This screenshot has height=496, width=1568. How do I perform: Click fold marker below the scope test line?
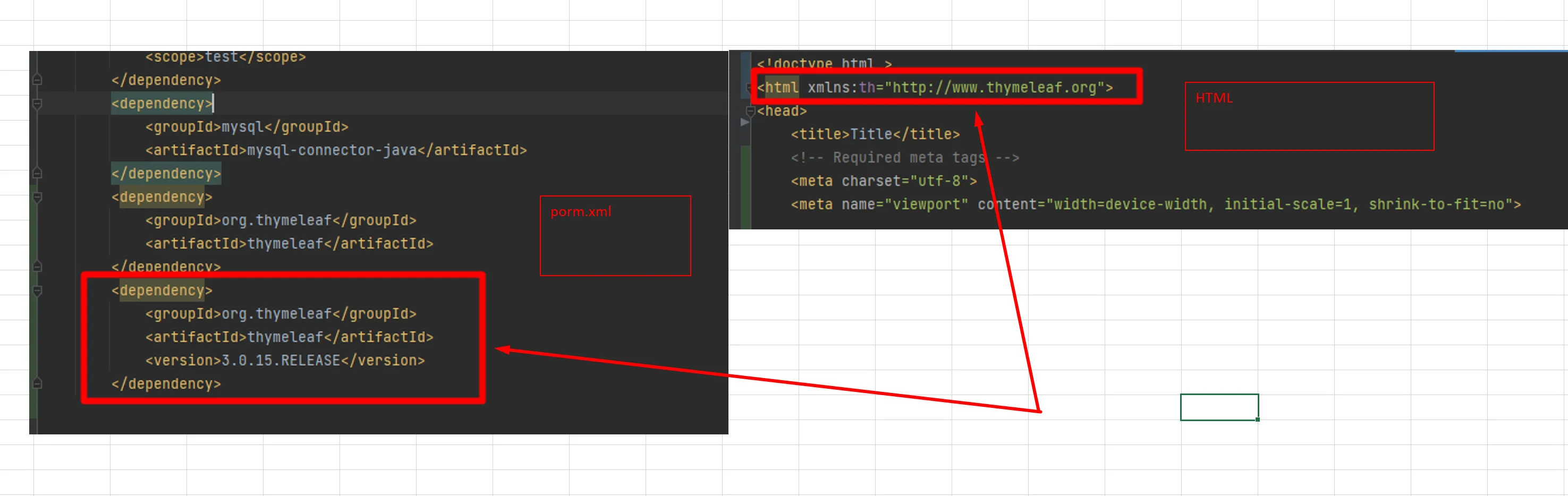point(37,80)
